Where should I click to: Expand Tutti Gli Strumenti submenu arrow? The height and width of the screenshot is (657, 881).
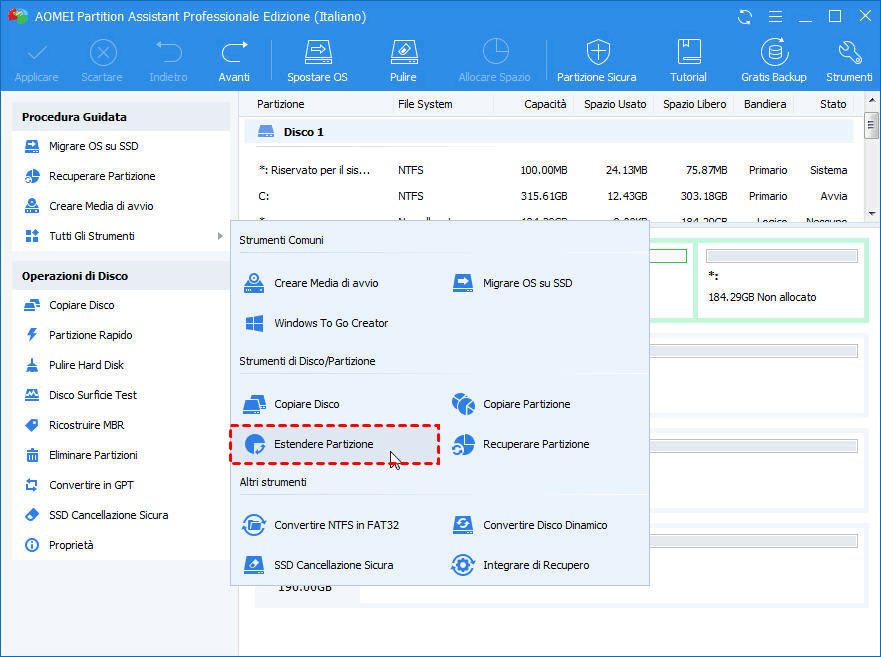tap(219, 236)
